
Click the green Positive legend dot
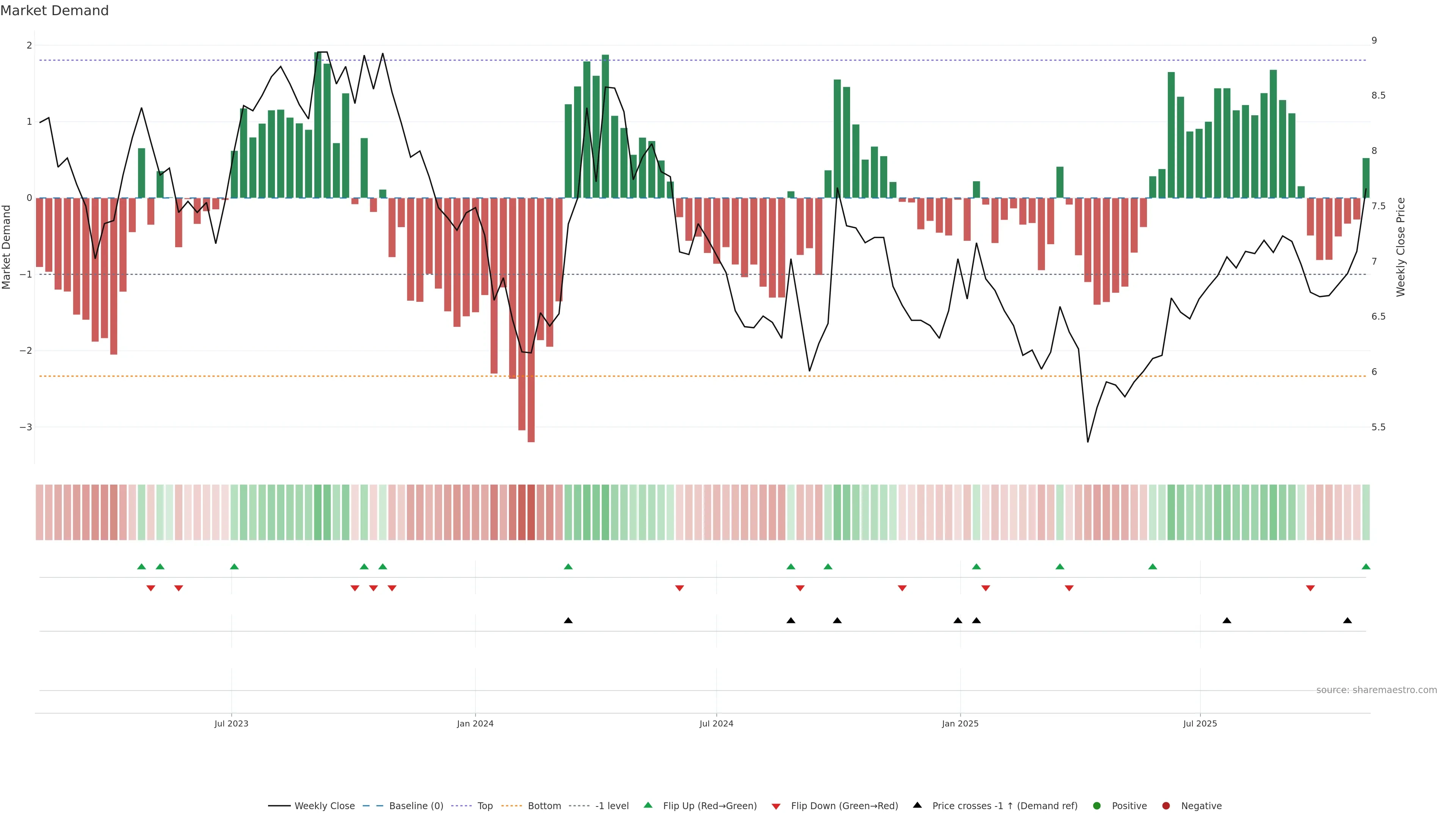click(x=1097, y=805)
